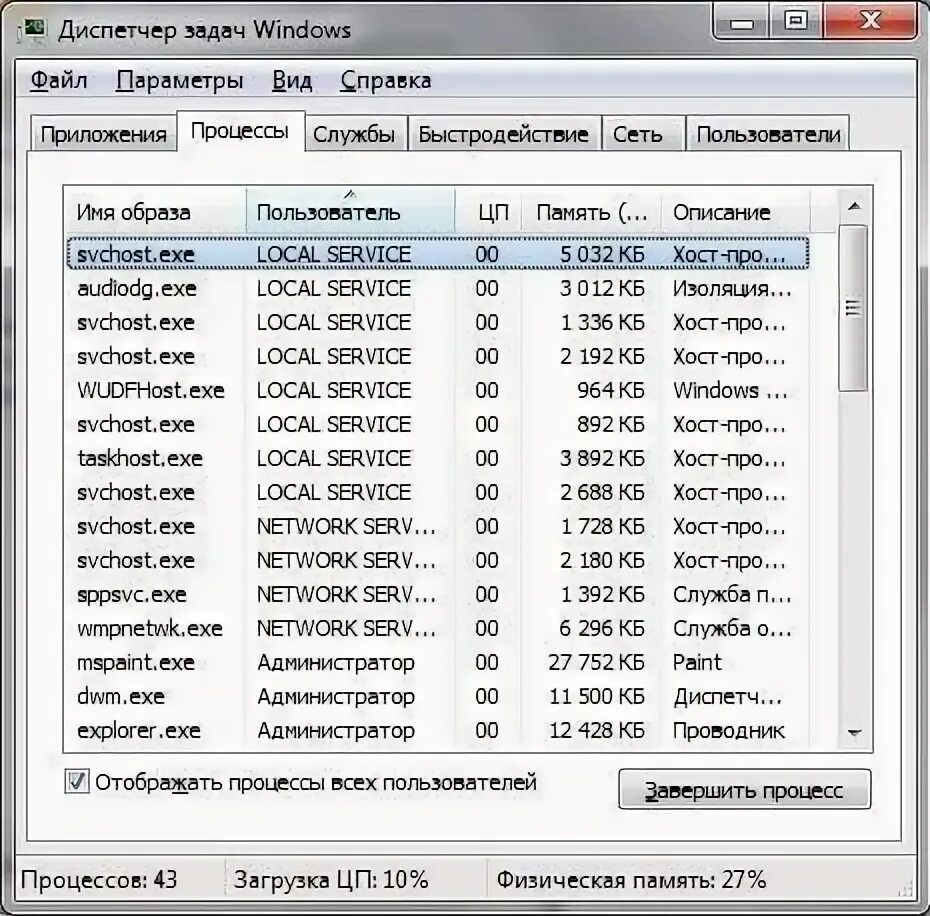Viewport: 930px width, 916px height.
Task: Sort by Пользователь column header
Action: [351, 212]
